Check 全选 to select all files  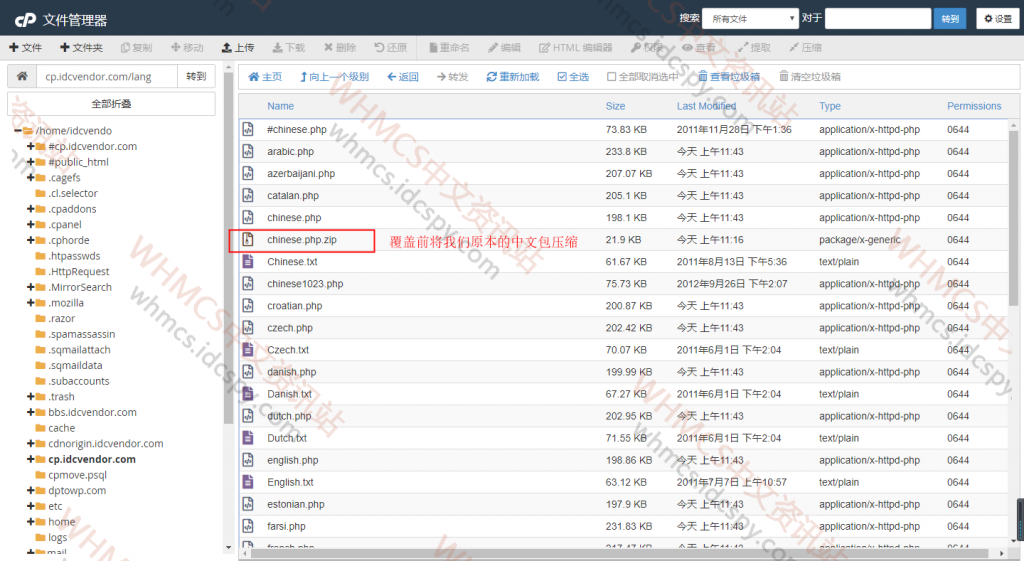click(573, 77)
